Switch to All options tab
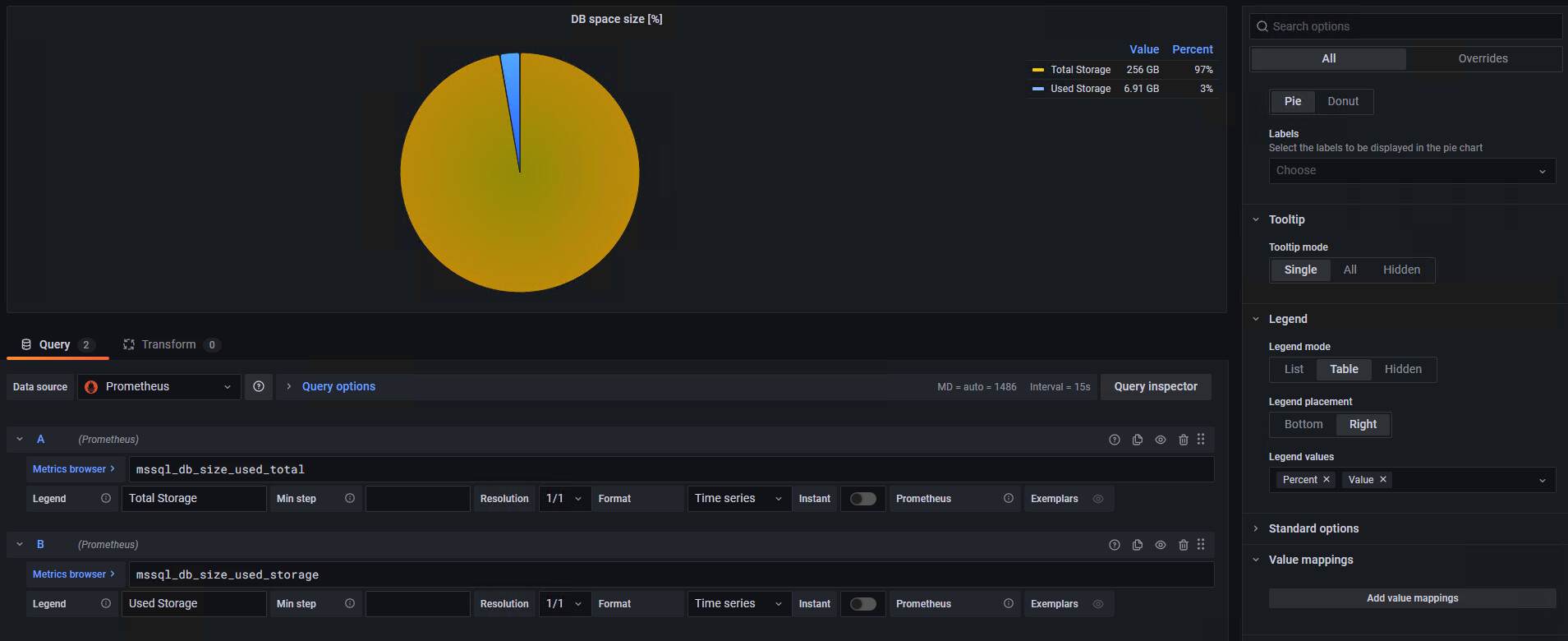Viewport: 1568px width, 641px height. (1328, 58)
